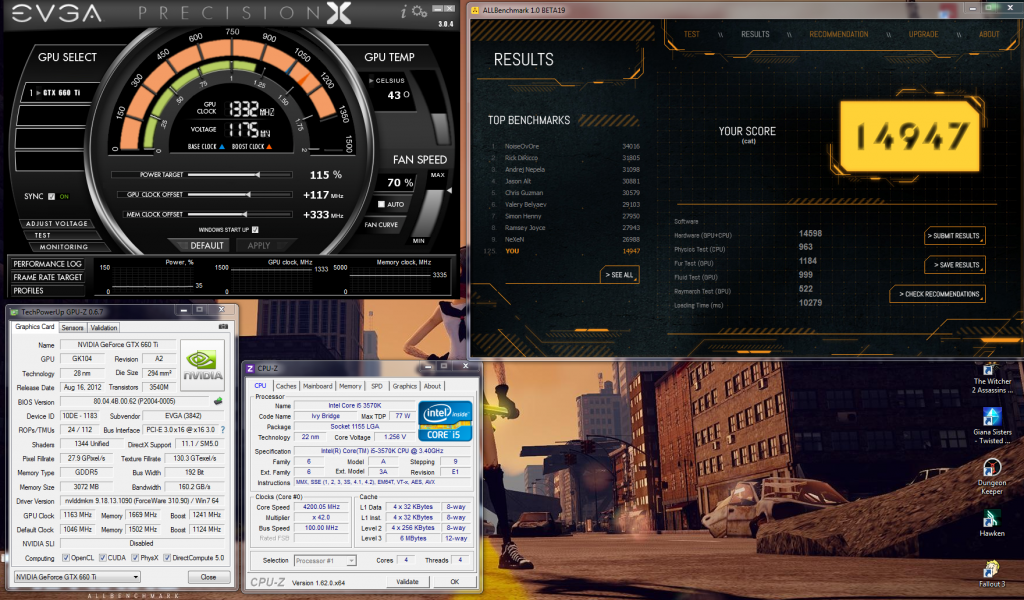Image resolution: width=1024 pixels, height=600 pixels.
Task: Click See All under Top Benchmarks
Action: pos(619,275)
